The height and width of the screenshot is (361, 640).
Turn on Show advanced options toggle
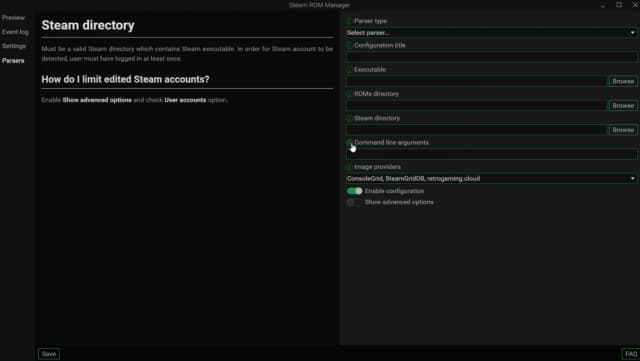pyautogui.click(x=354, y=202)
